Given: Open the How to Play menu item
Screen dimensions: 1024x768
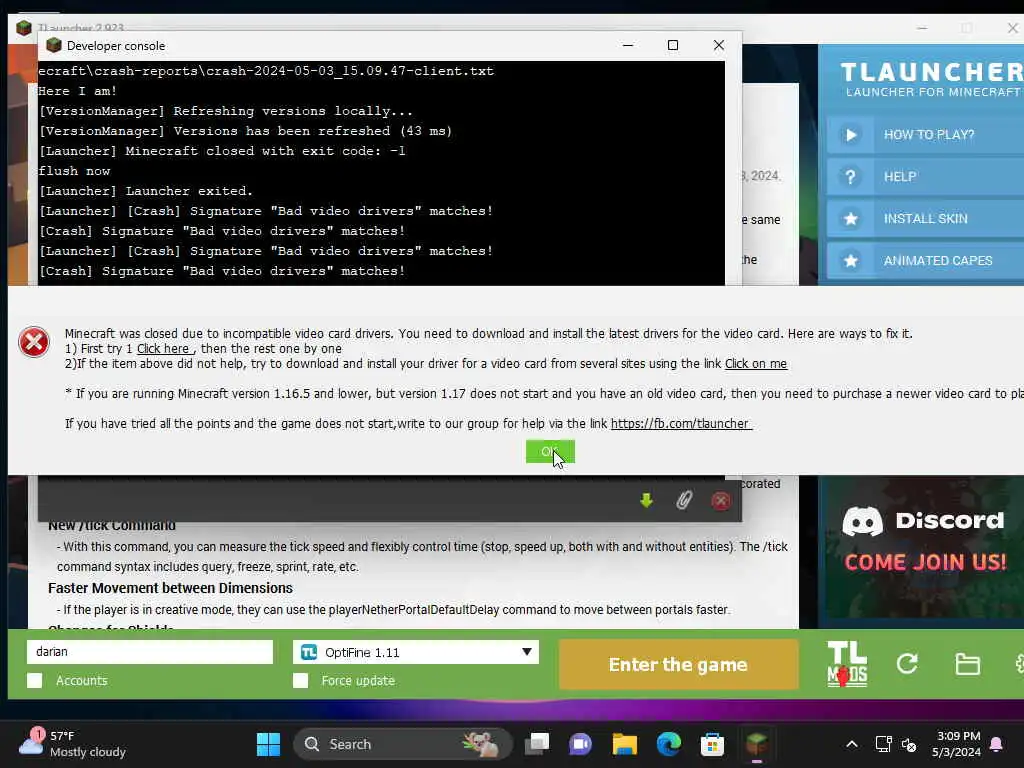Looking at the screenshot, I should (x=925, y=135).
